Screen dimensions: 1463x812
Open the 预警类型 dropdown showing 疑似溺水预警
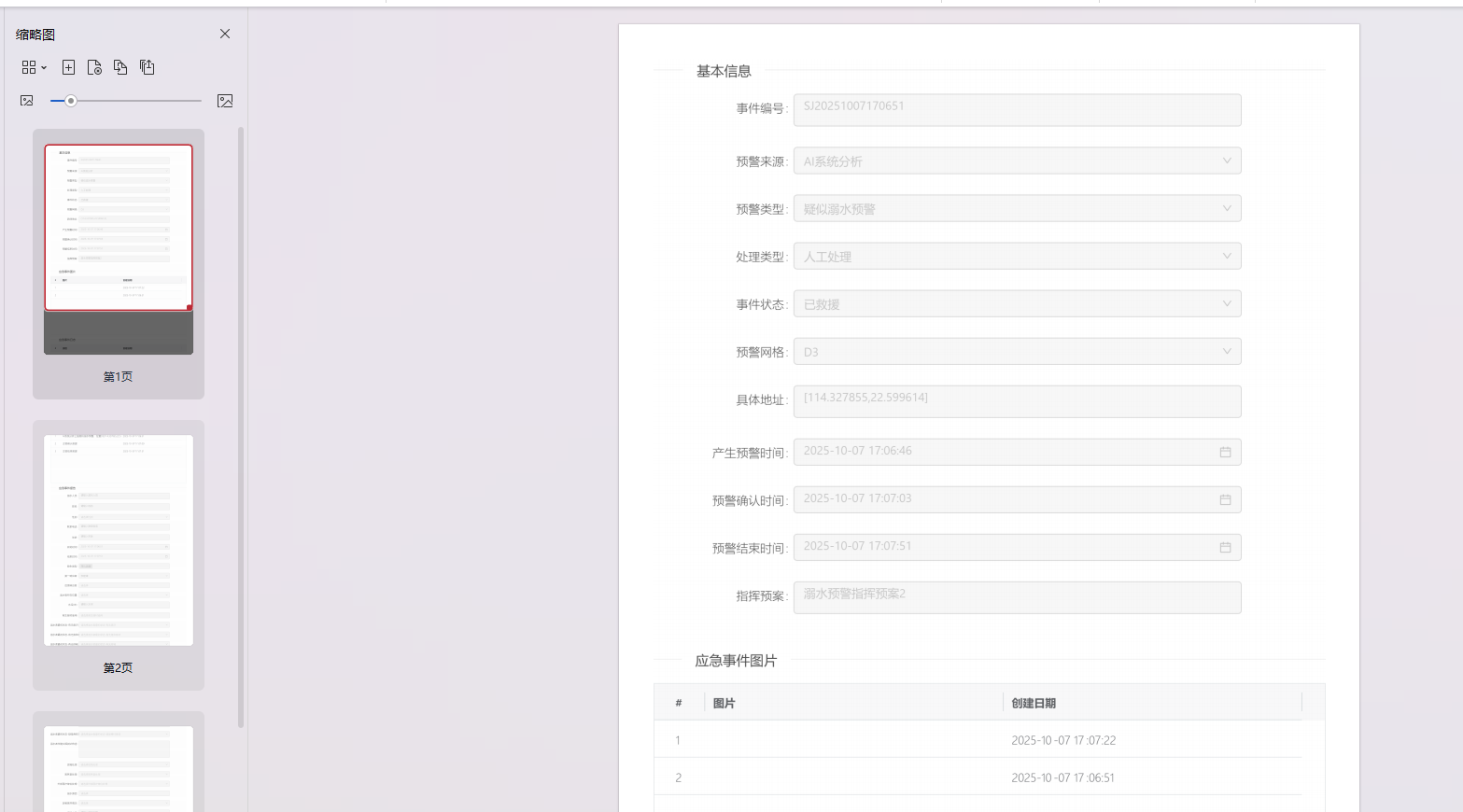[x=1017, y=209]
